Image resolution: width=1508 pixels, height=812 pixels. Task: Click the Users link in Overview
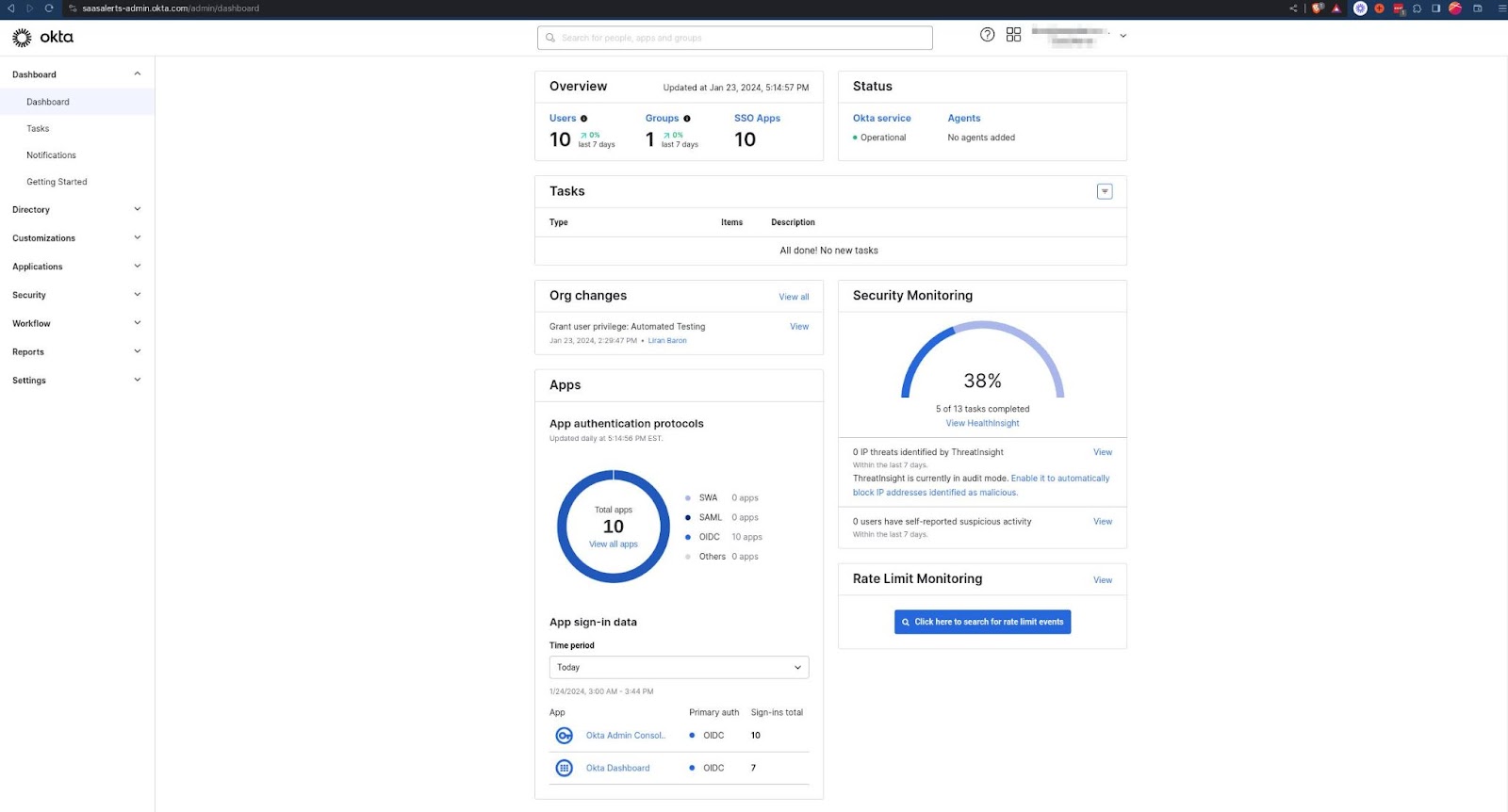[563, 119]
